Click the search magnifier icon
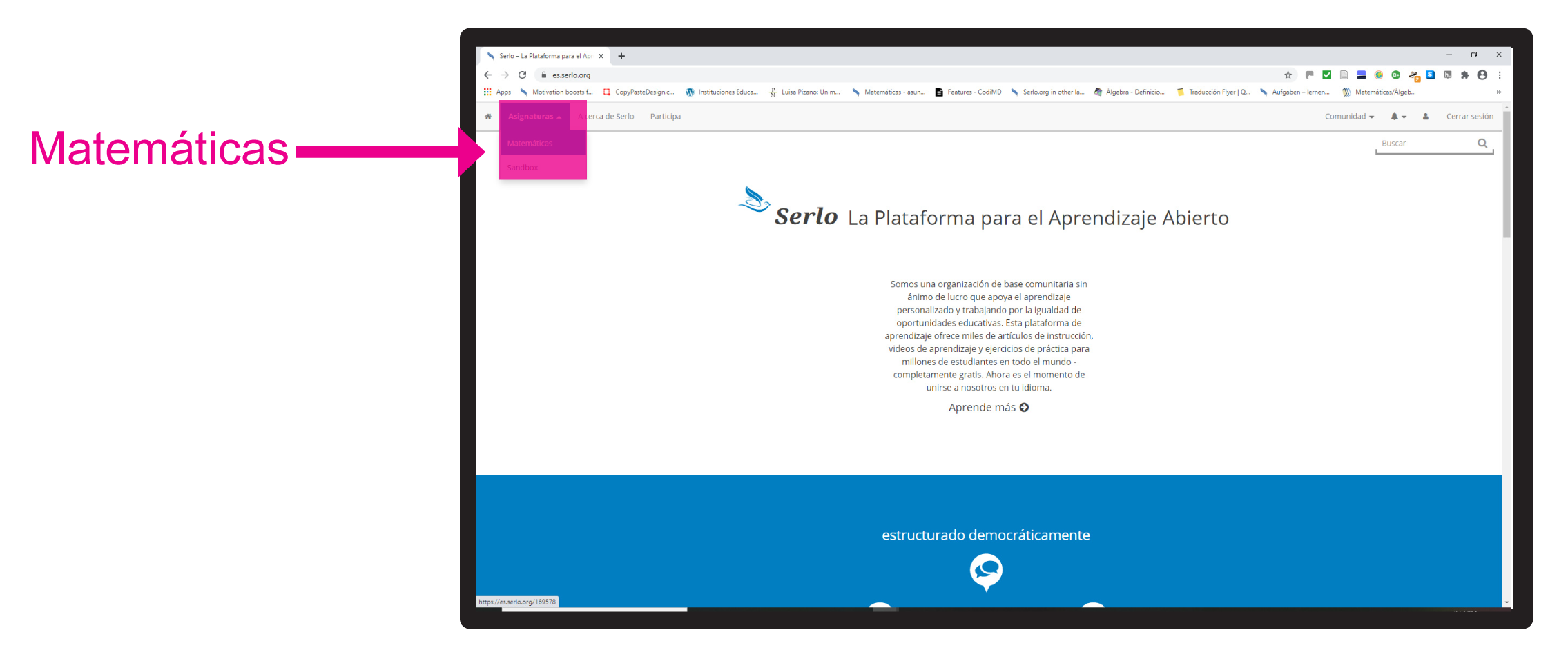This screenshot has width=1568, height=650. coord(1482,144)
